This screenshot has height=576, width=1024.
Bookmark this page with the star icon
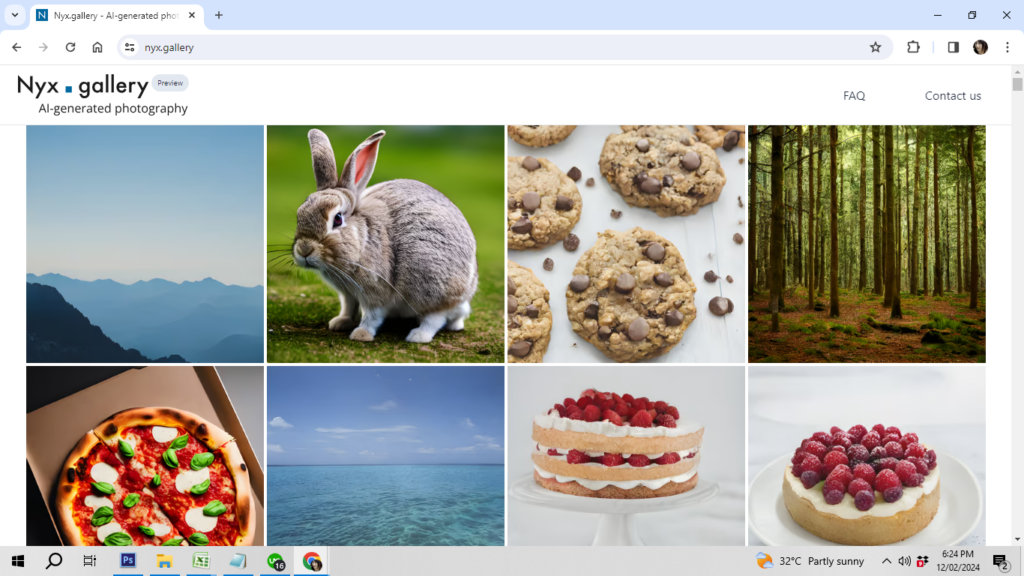[875, 47]
